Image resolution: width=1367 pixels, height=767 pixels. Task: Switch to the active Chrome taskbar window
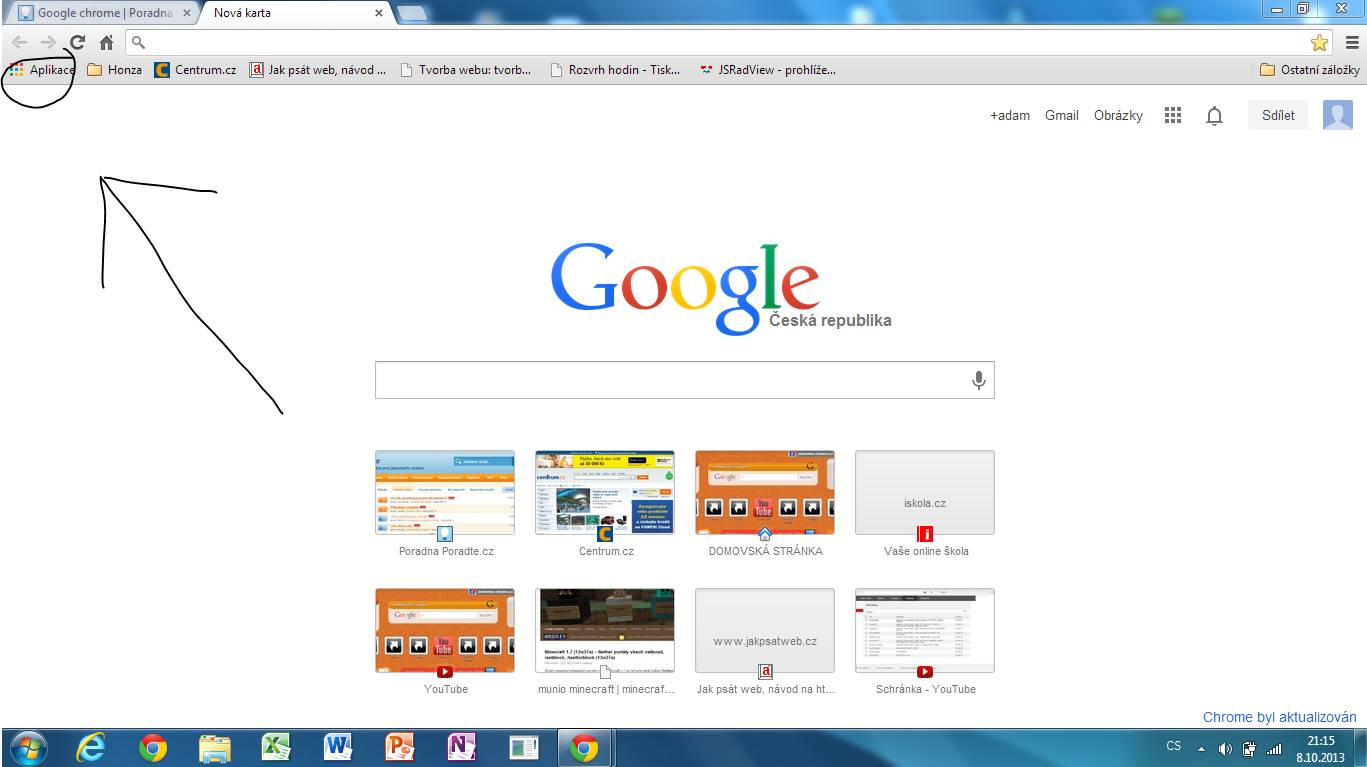(584, 748)
